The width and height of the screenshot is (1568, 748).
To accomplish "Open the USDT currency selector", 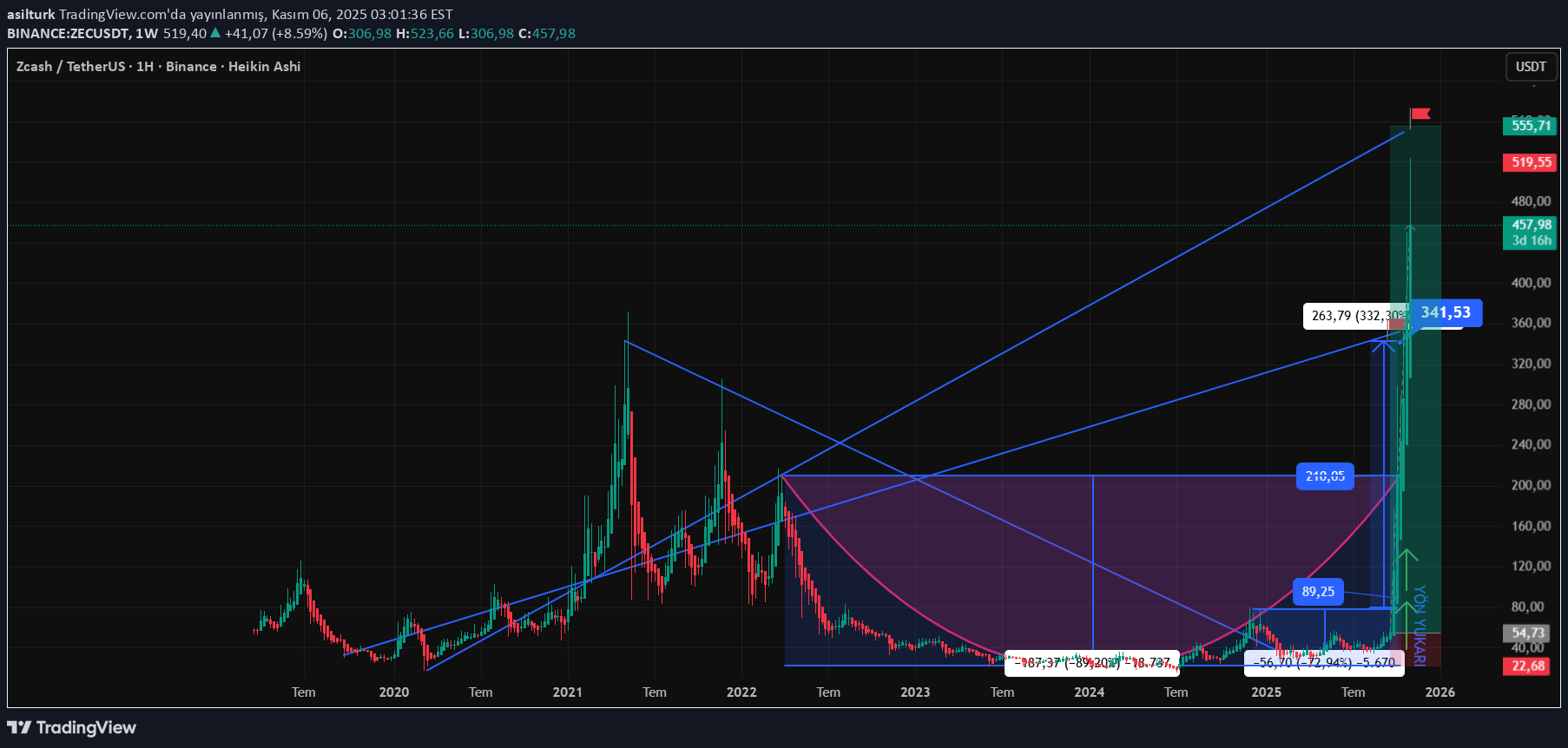I will click(x=1530, y=67).
